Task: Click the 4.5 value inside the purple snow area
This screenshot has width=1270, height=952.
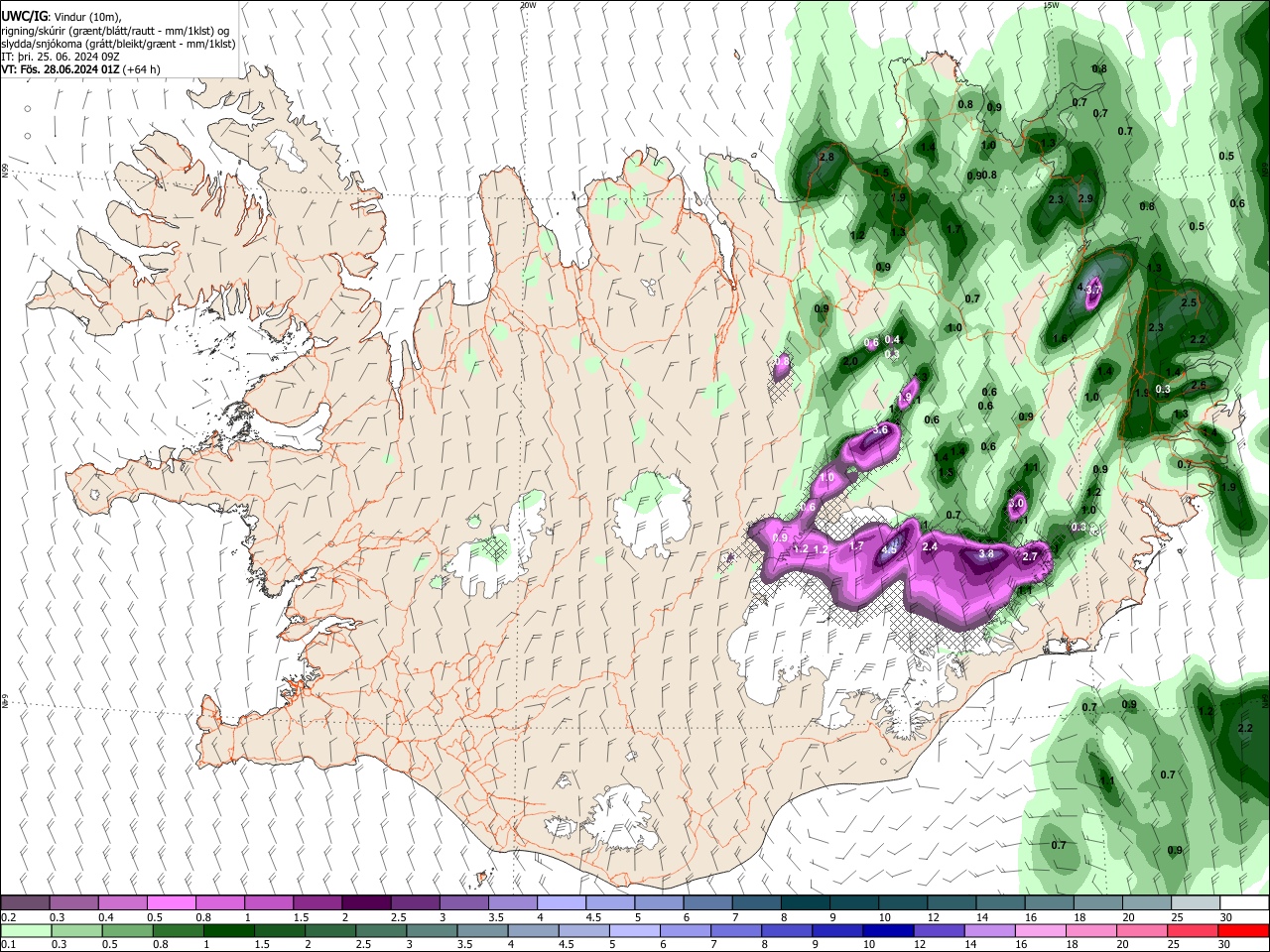Action: (890, 549)
